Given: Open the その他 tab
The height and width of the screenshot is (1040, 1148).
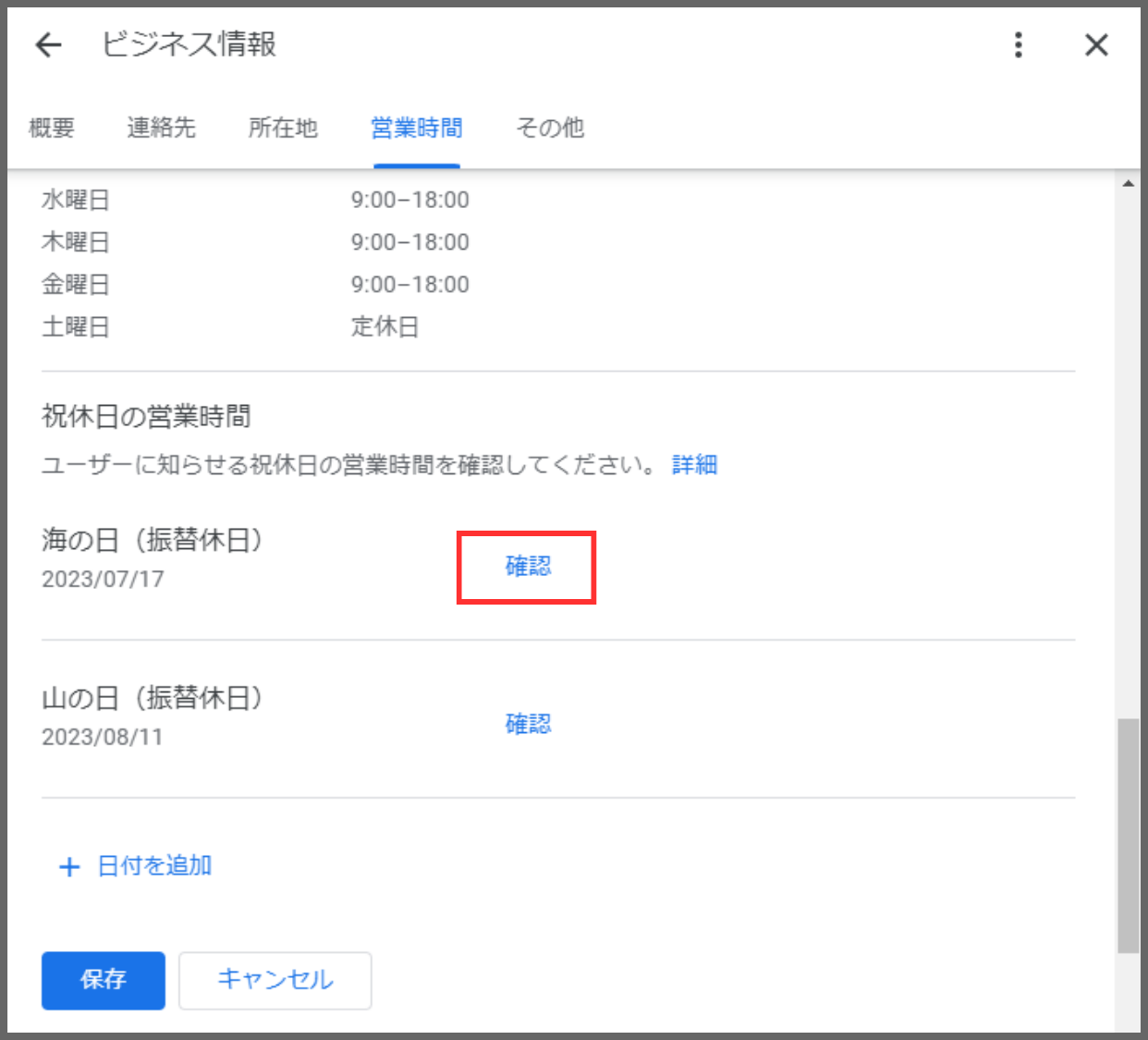Looking at the screenshot, I should point(550,128).
